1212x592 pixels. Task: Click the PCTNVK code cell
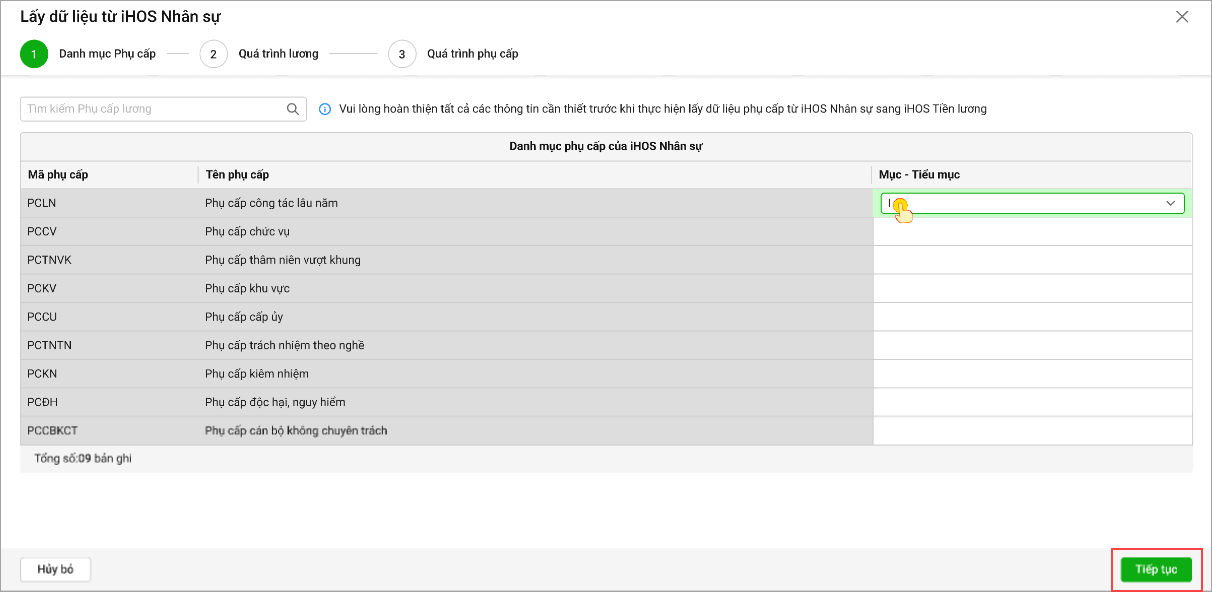point(109,260)
